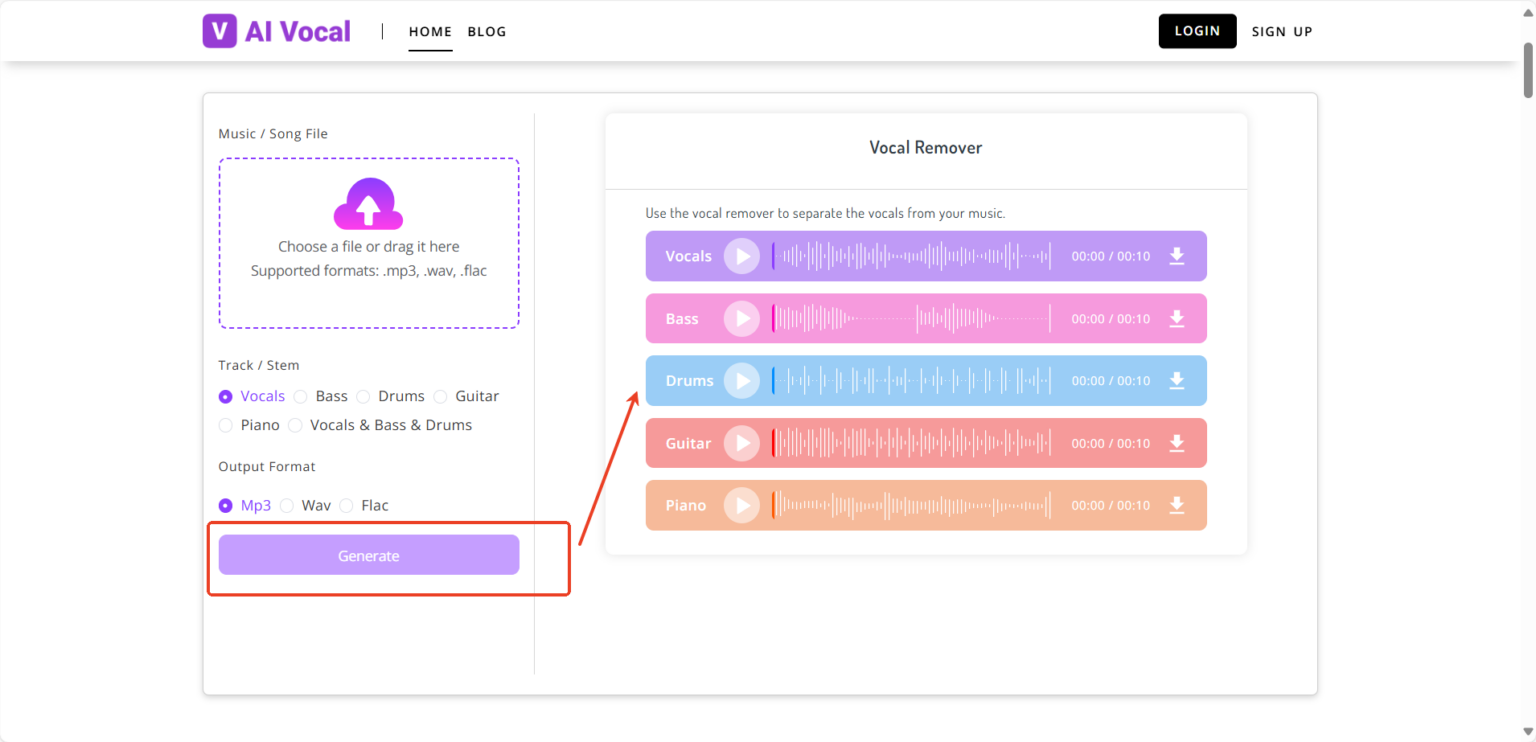1536x742 pixels.
Task: Choose Flac output format
Action: tap(347, 506)
